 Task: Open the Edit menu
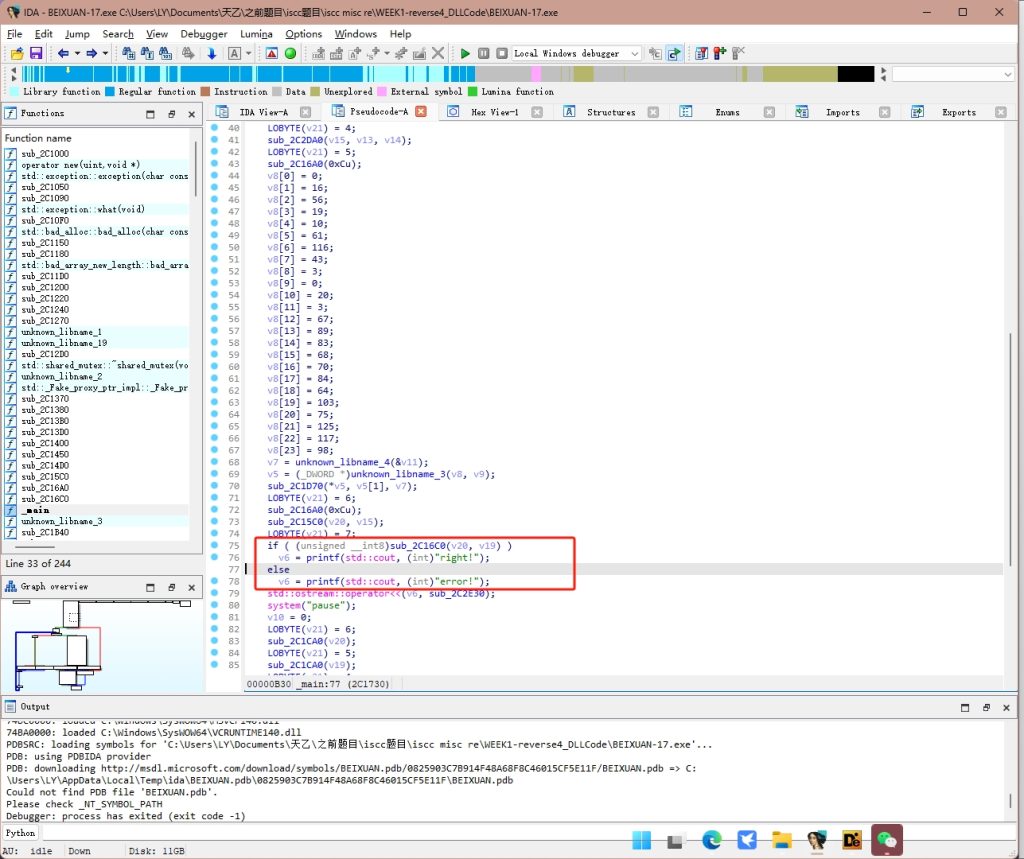pyautogui.click(x=44, y=34)
